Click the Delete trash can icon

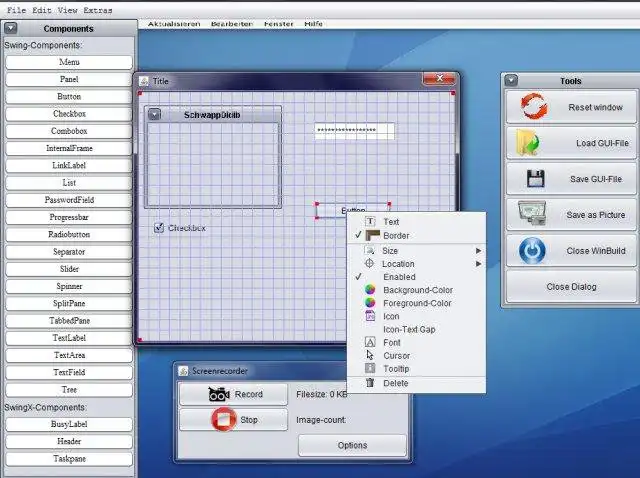tap(370, 382)
